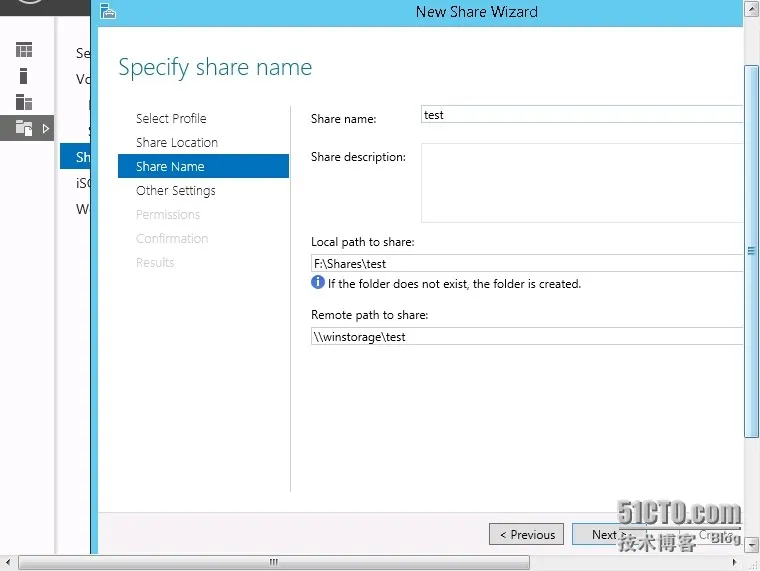Select File and Storage Services icon
This screenshot has width=760, height=571.
(x=24, y=128)
